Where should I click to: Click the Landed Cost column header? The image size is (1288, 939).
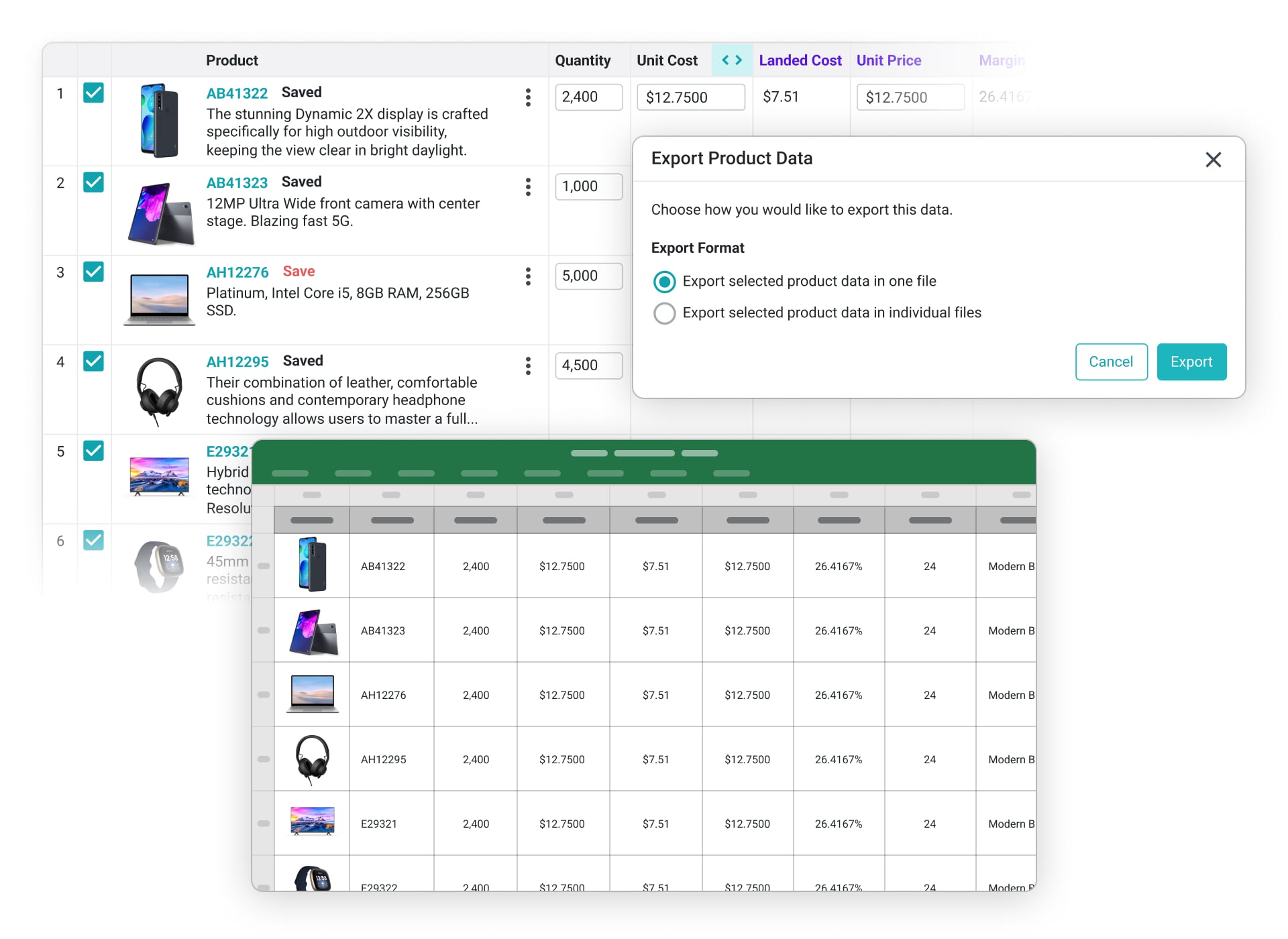[800, 60]
